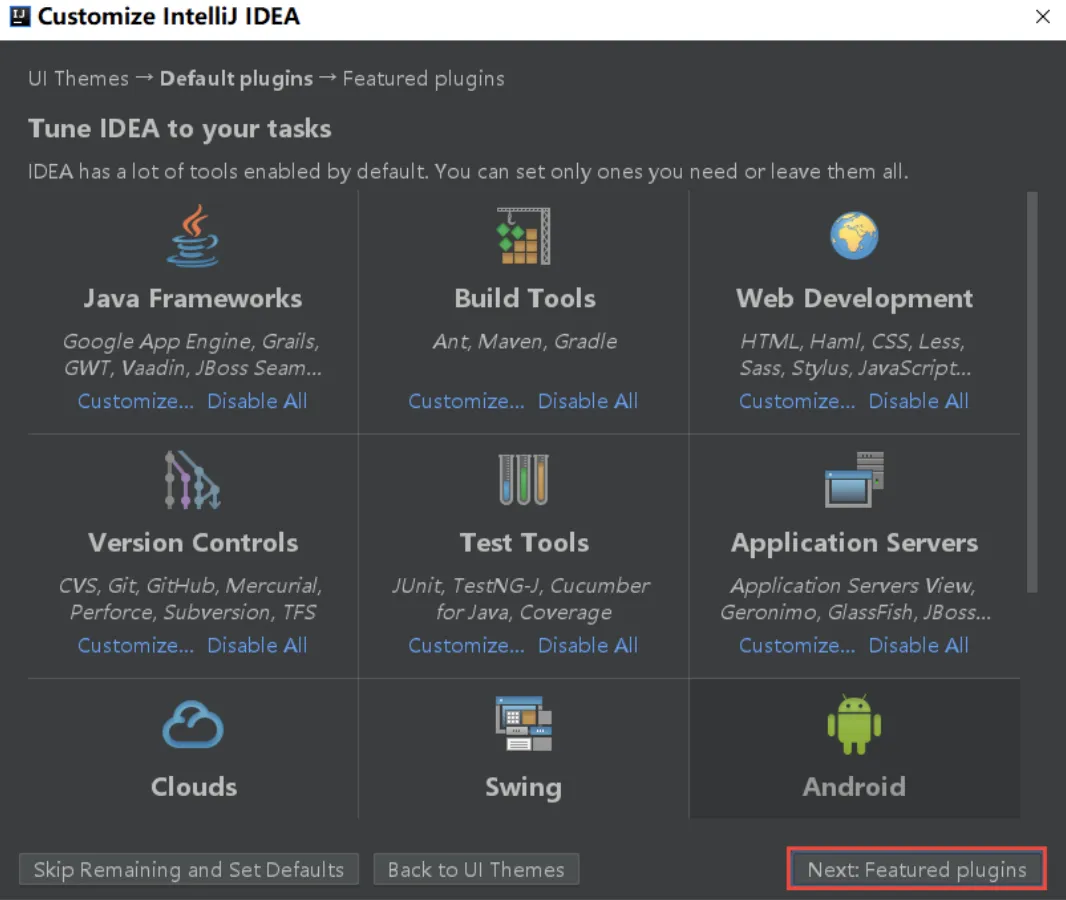
Task: Proceed to Next: Featured plugins
Action: pyautogui.click(x=916, y=869)
